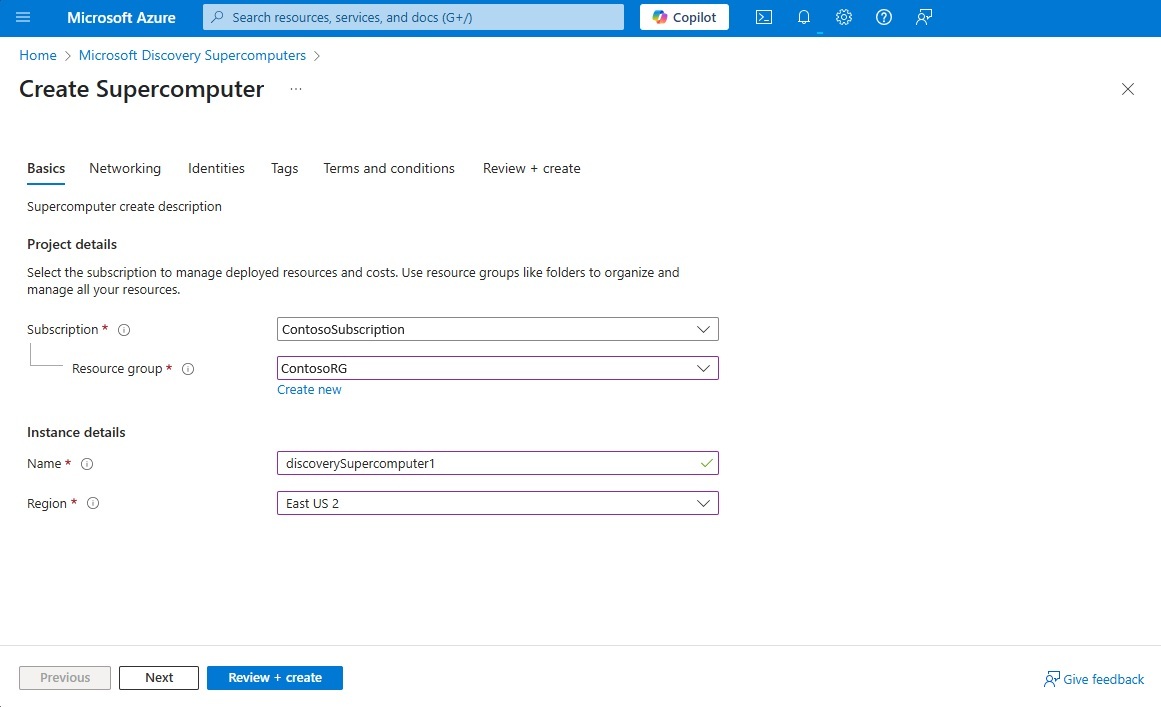Screen dimensions: 1161x707
Task: Show info tooltip for Region
Action: tap(93, 503)
